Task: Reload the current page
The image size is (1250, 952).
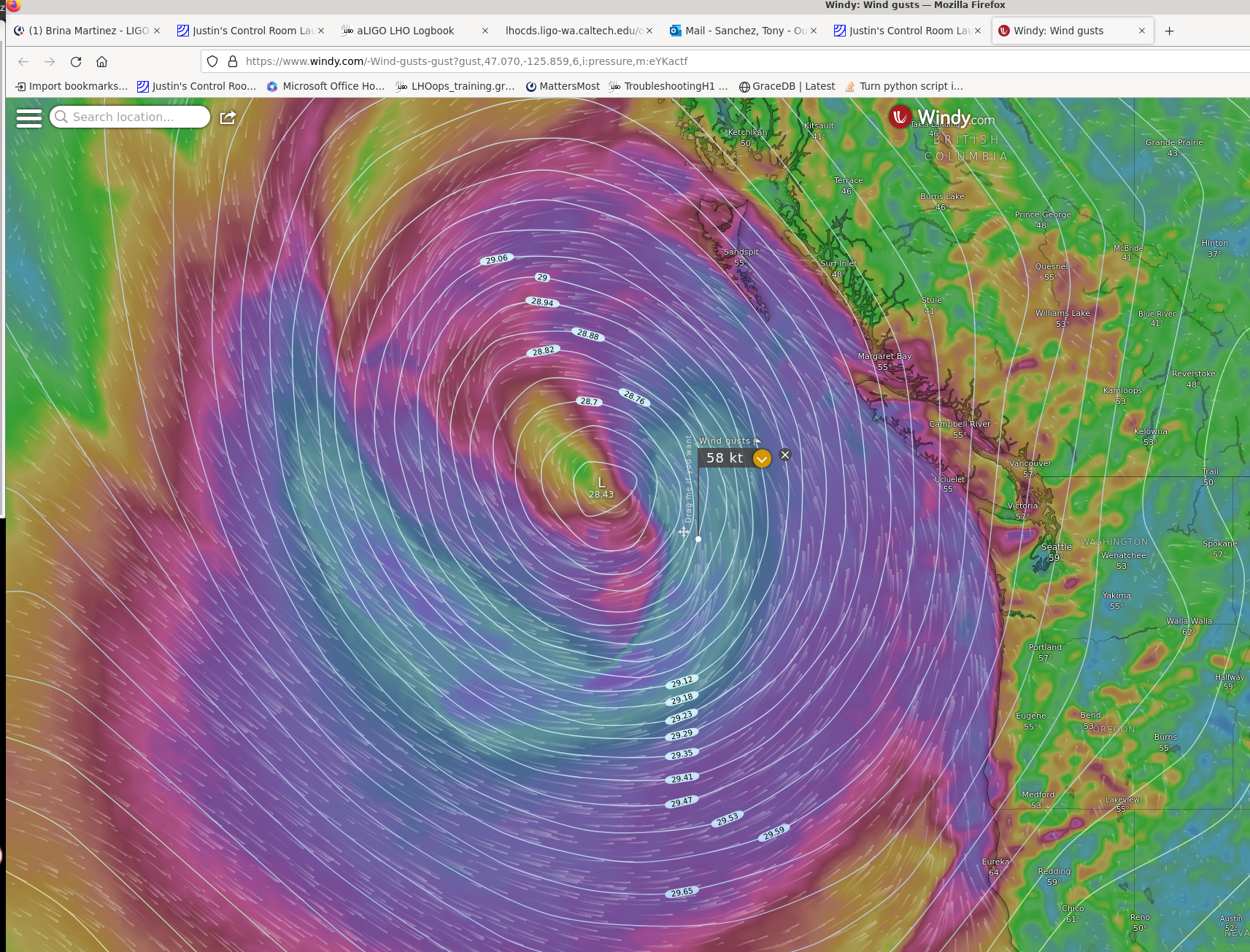Action: coord(76,61)
